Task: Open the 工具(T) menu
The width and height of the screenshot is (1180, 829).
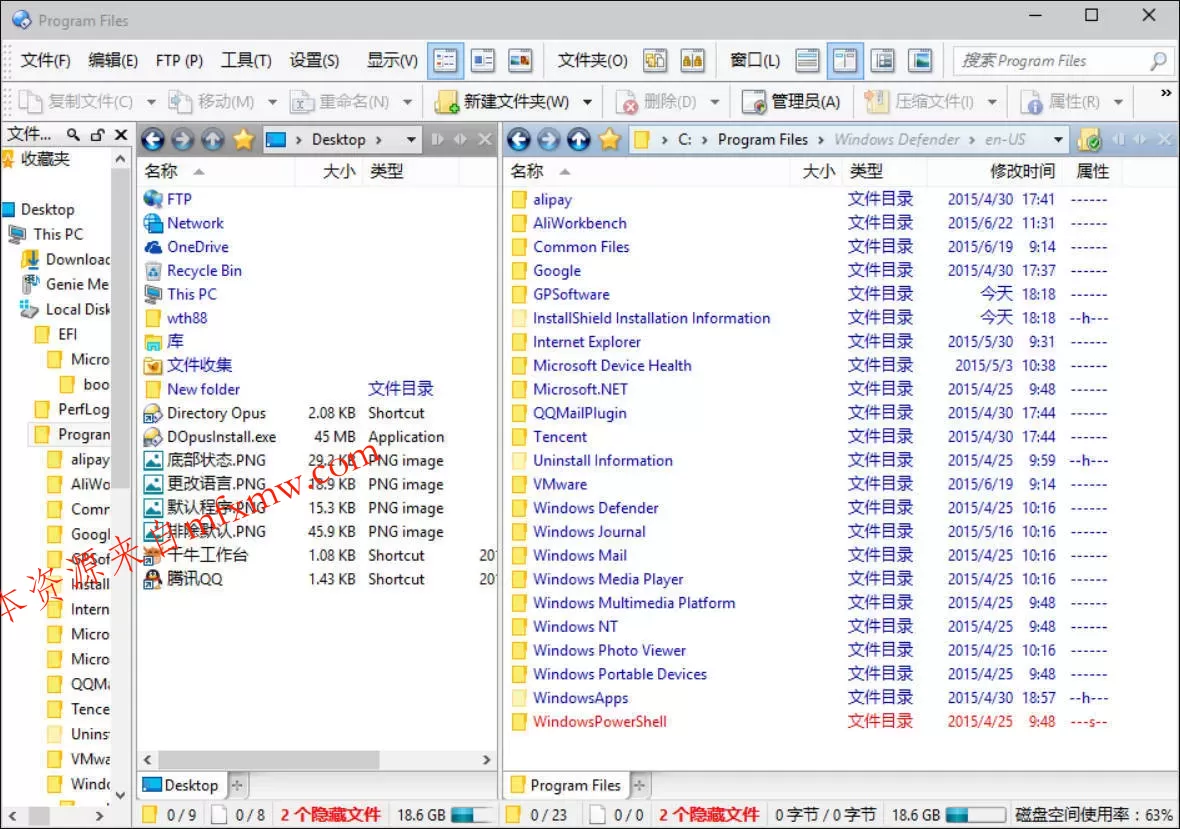Action: (x=246, y=60)
